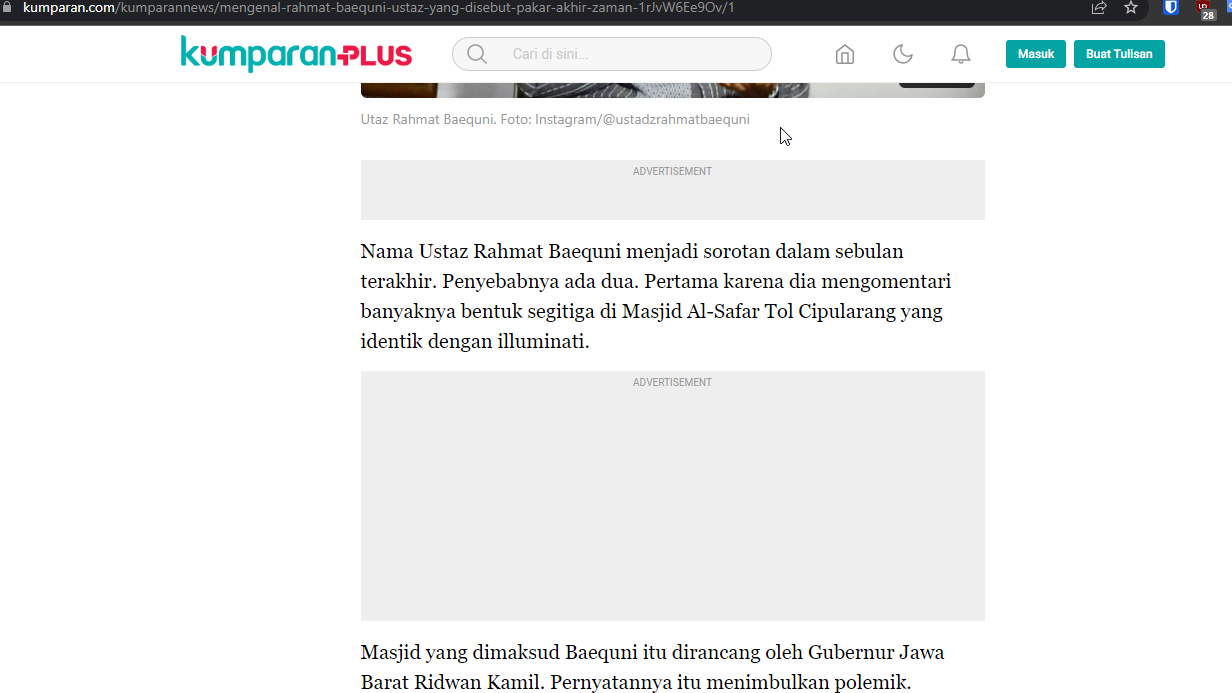The width and height of the screenshot is (1232, 693).
Task: Open notifications via the bell icon
Action: point(961,55)
